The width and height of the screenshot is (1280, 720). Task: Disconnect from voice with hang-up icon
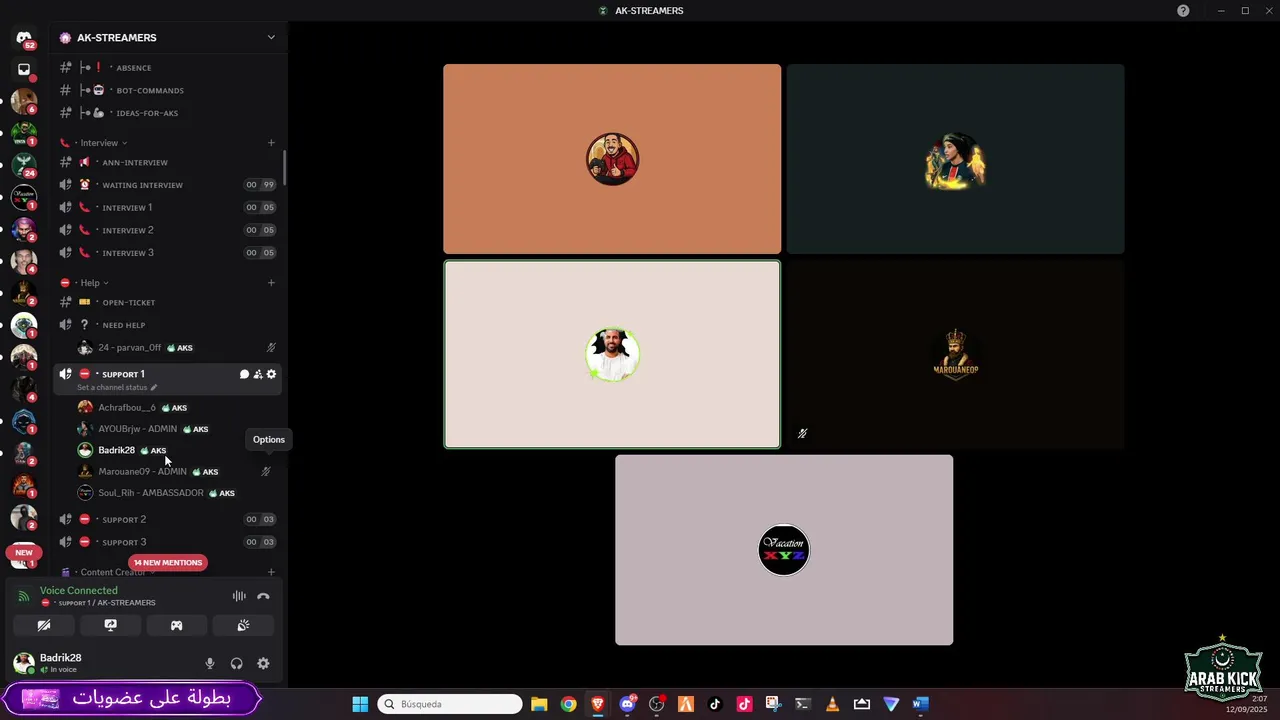click(263, 596)
